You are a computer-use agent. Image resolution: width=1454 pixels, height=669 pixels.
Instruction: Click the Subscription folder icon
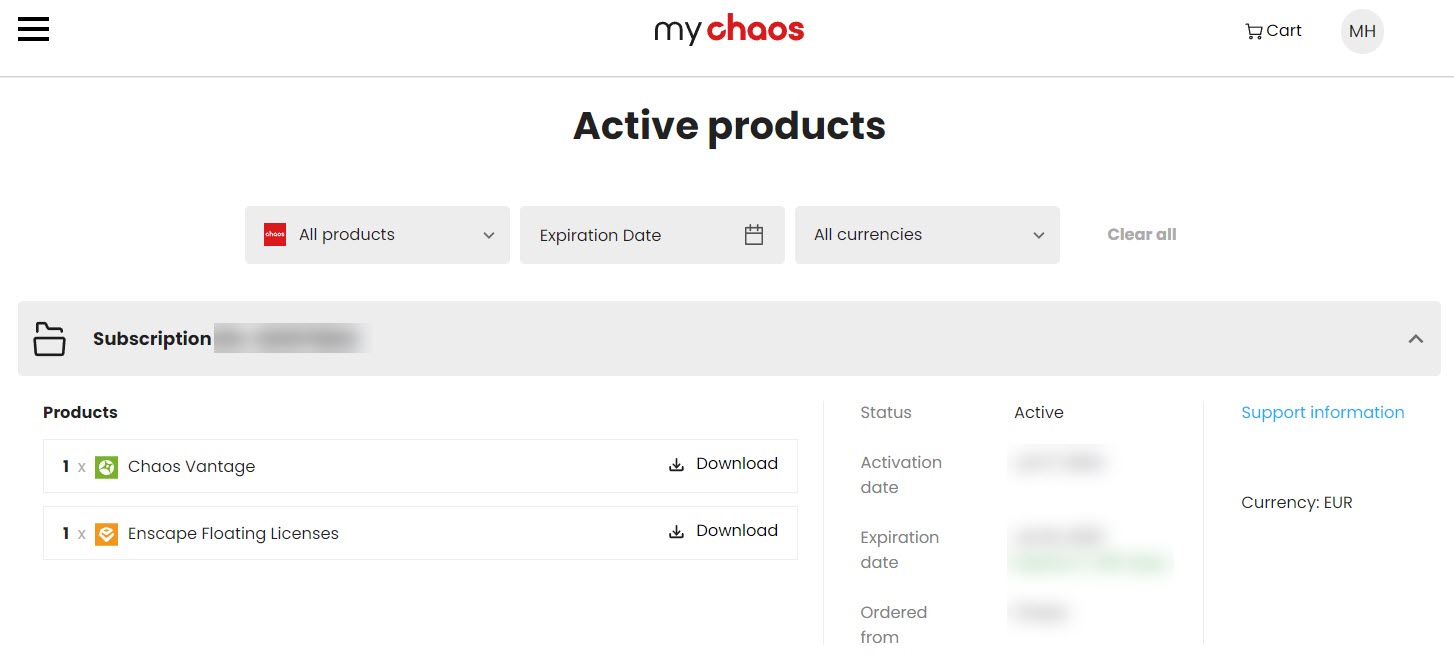point(49,339)
